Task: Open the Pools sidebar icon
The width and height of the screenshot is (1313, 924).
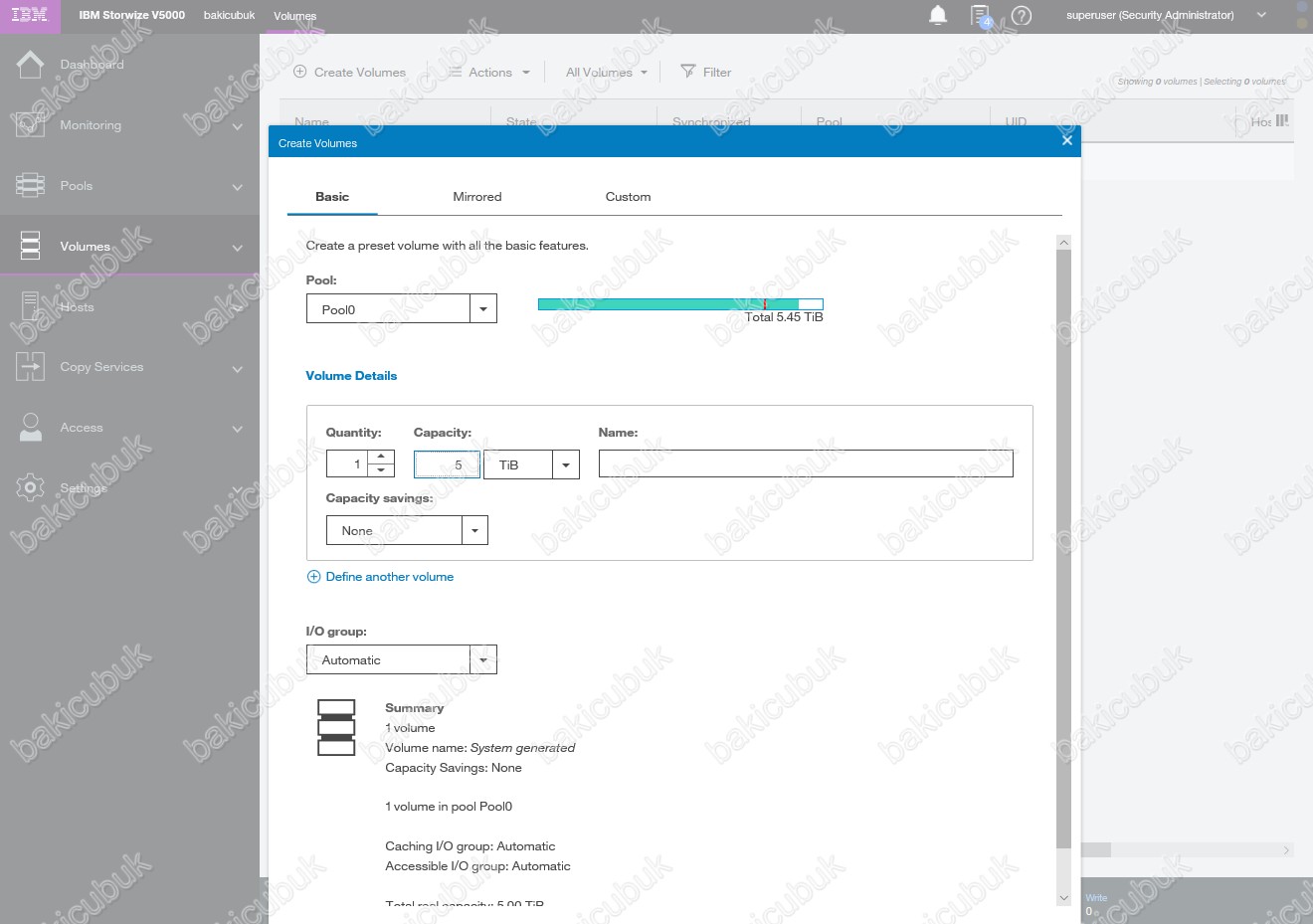Action: (x=30, y=186)
